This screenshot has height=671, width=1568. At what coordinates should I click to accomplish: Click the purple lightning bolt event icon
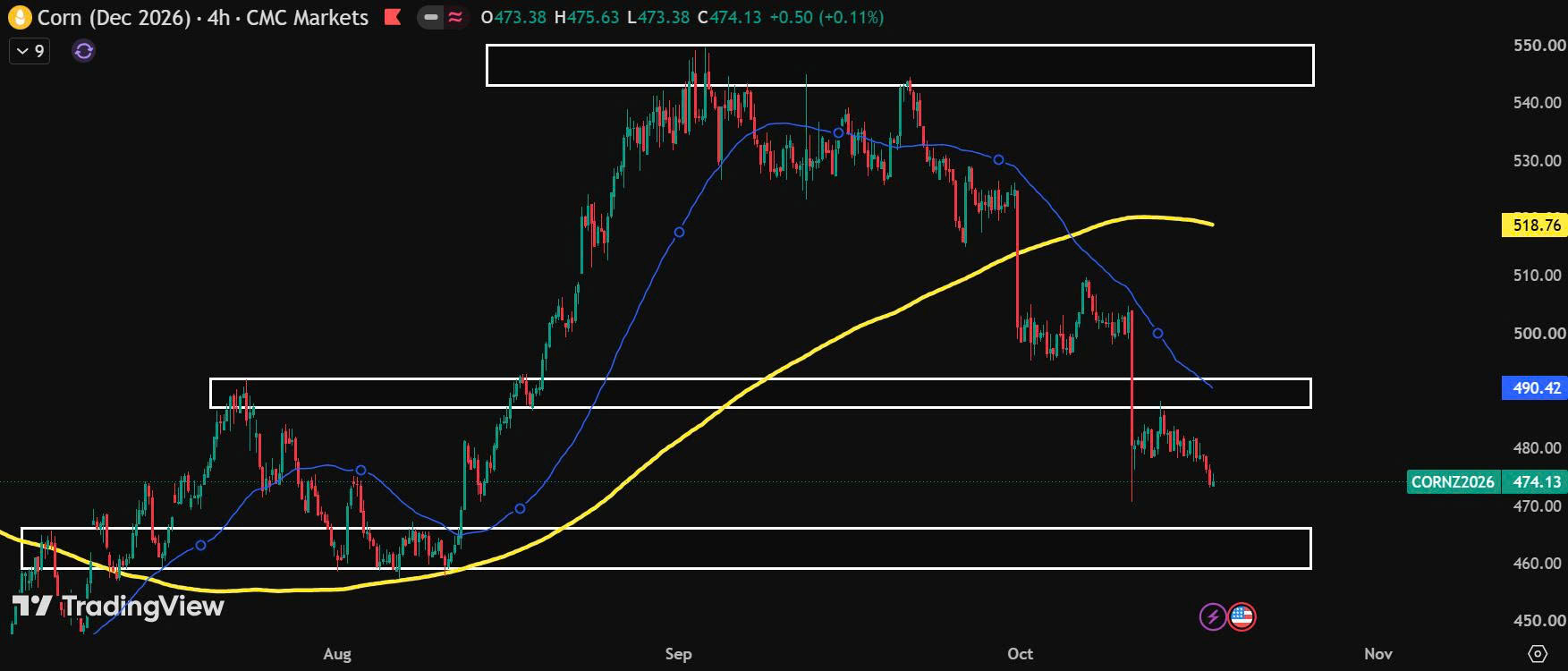point(1212,616)
